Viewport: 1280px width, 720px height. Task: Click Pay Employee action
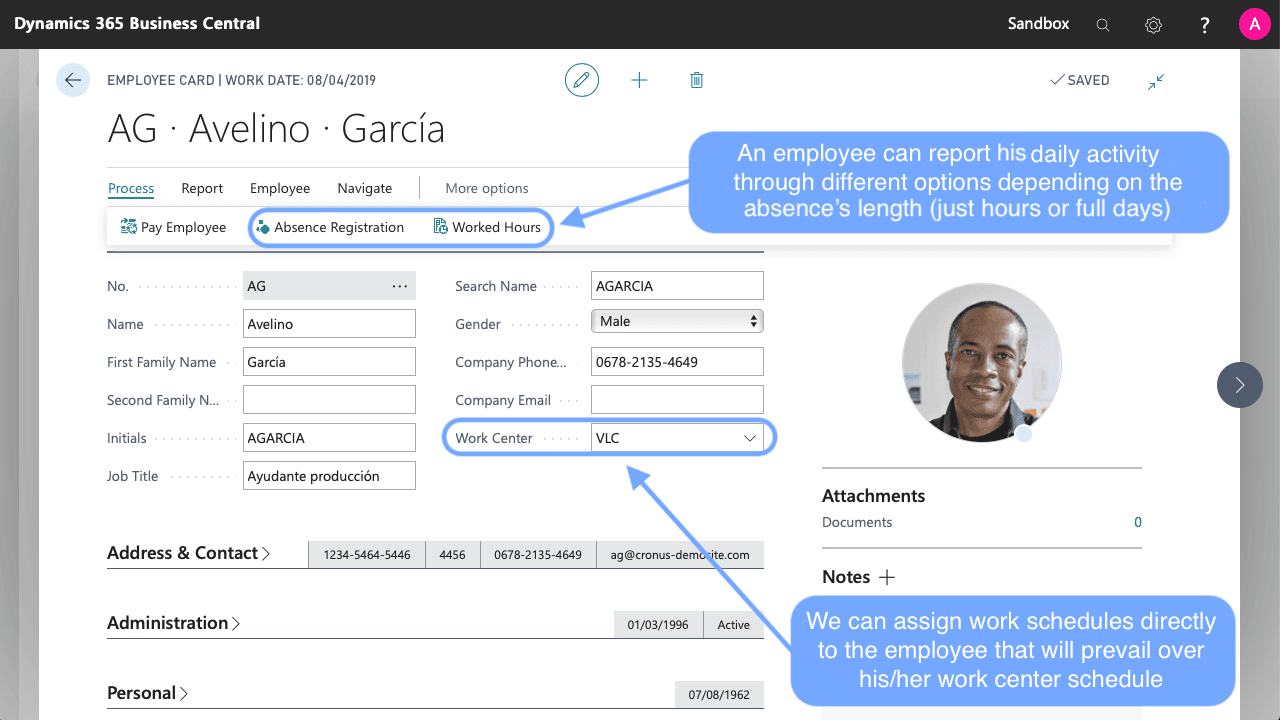173,227
